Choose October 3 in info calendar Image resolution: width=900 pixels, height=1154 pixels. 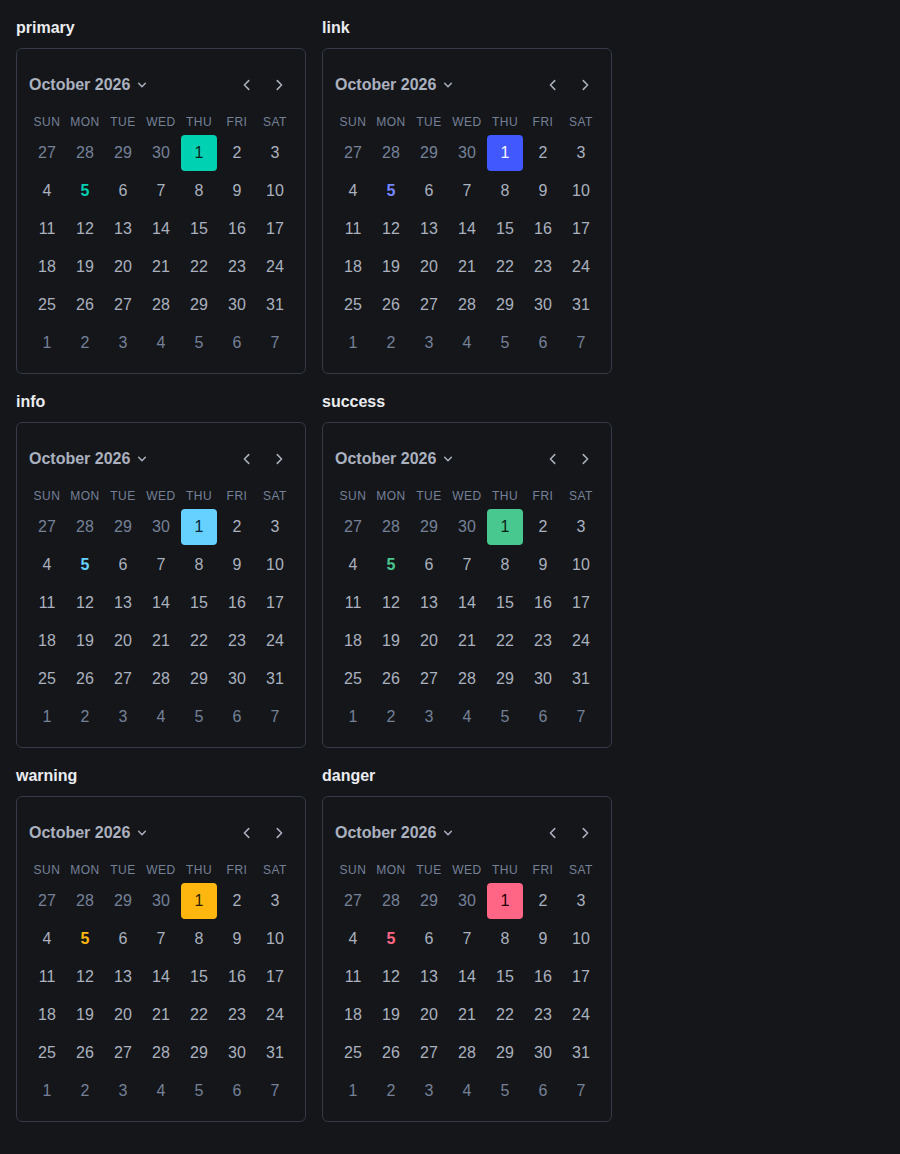274,526
